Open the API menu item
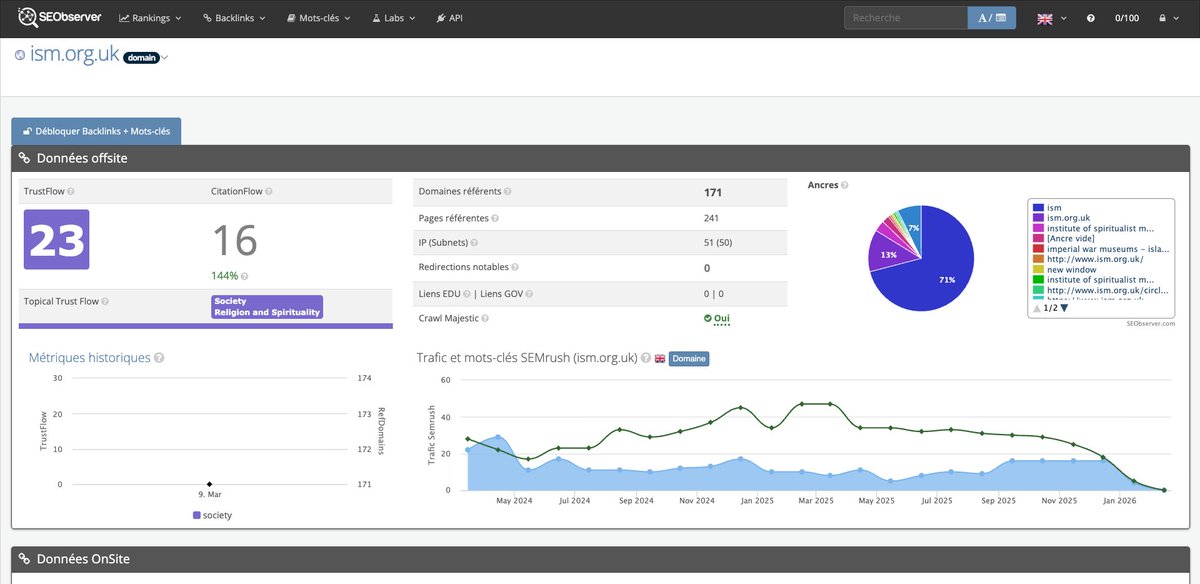This screenshot has width=1200, height=584. (450, 18)
